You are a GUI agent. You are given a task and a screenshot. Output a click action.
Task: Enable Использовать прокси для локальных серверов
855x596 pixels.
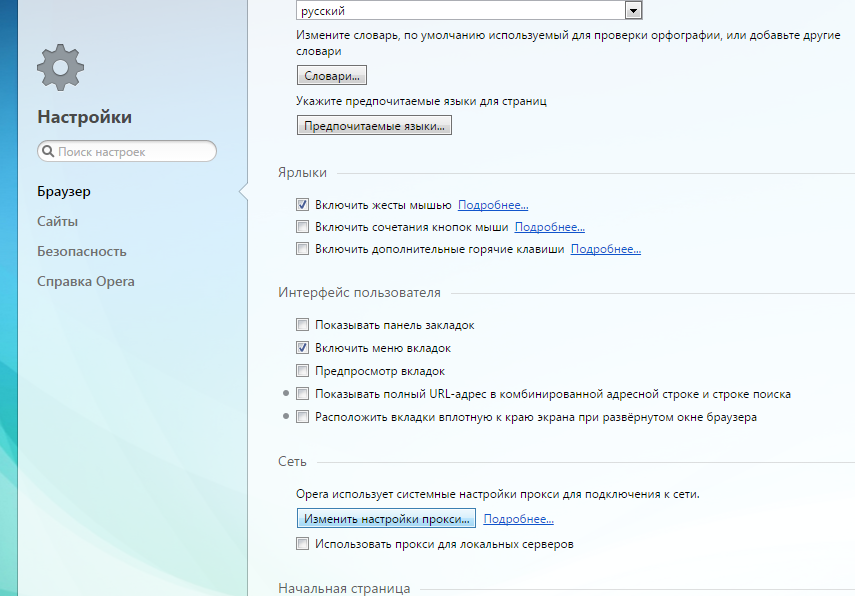[303, 544]
